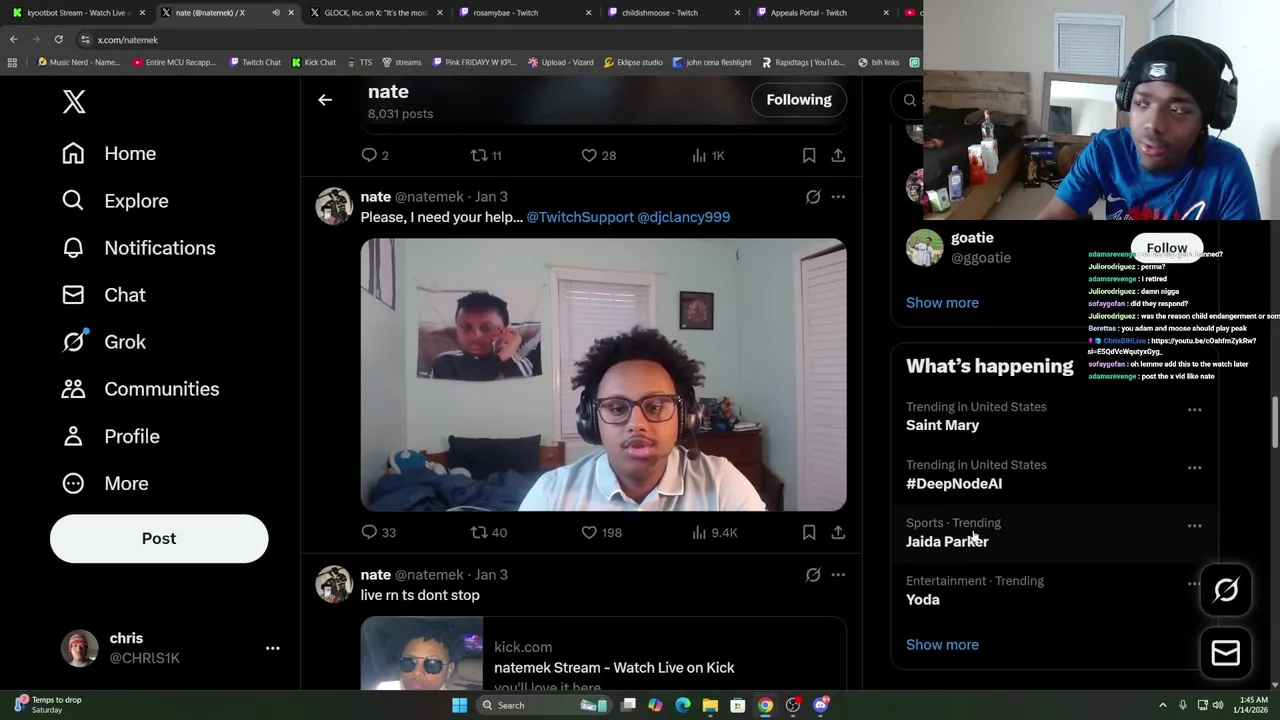
Task: Click the Following button
Action: [x=799, y=99]
